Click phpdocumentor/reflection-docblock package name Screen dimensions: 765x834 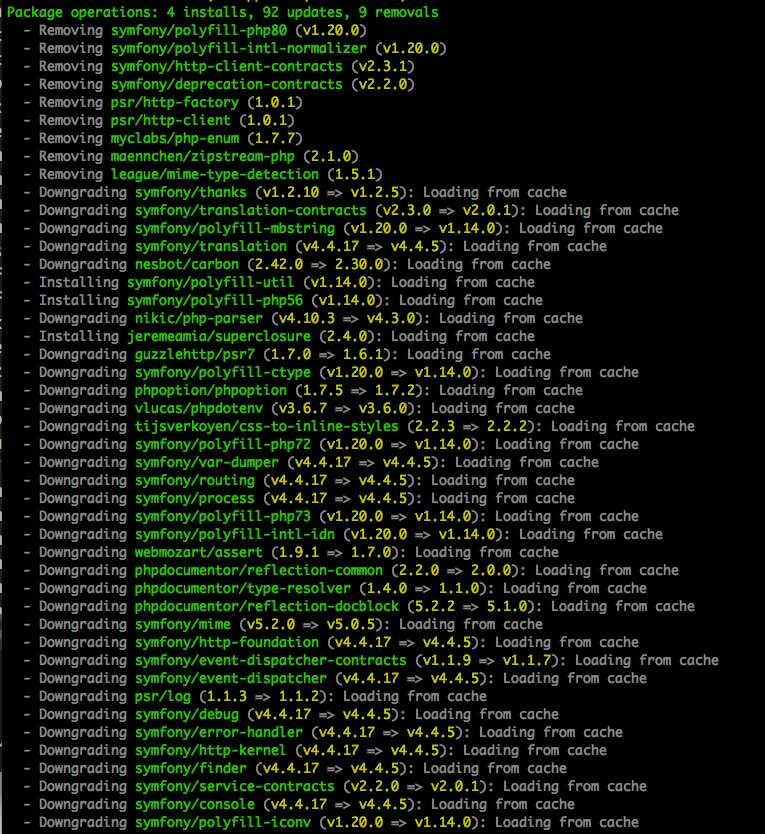point(267,606)
